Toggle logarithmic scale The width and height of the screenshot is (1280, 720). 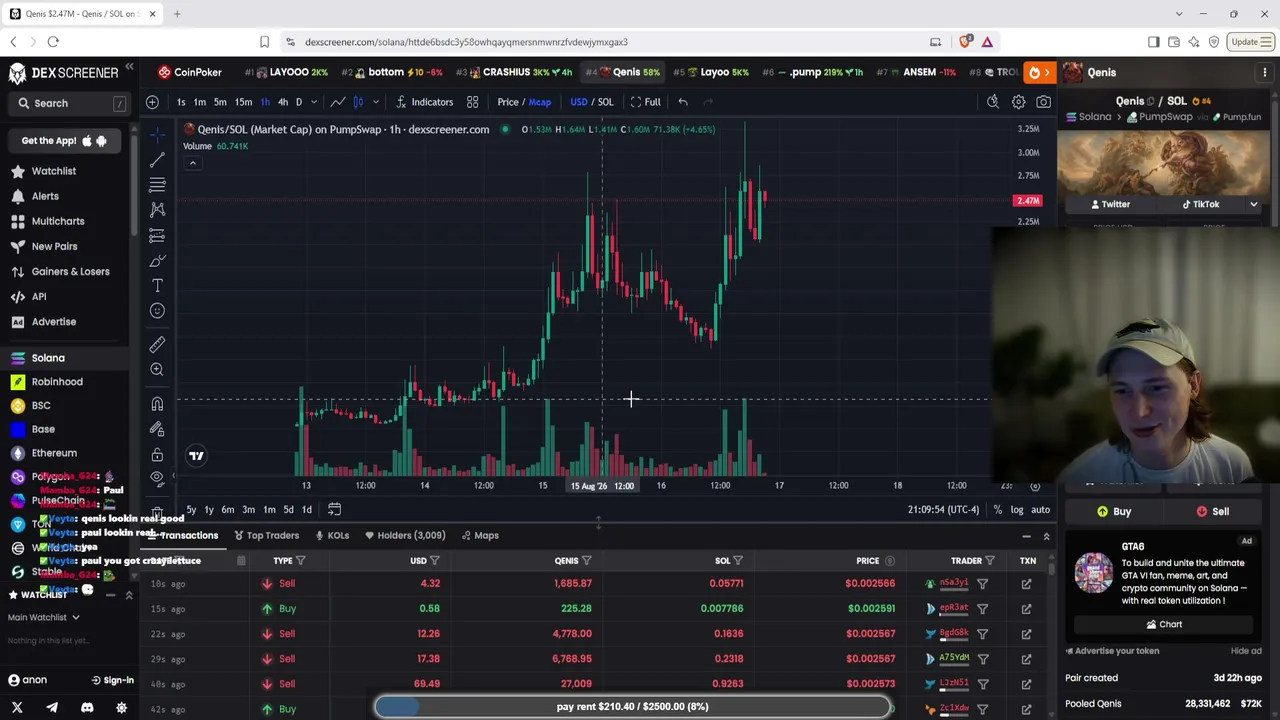click(1017, 510)
